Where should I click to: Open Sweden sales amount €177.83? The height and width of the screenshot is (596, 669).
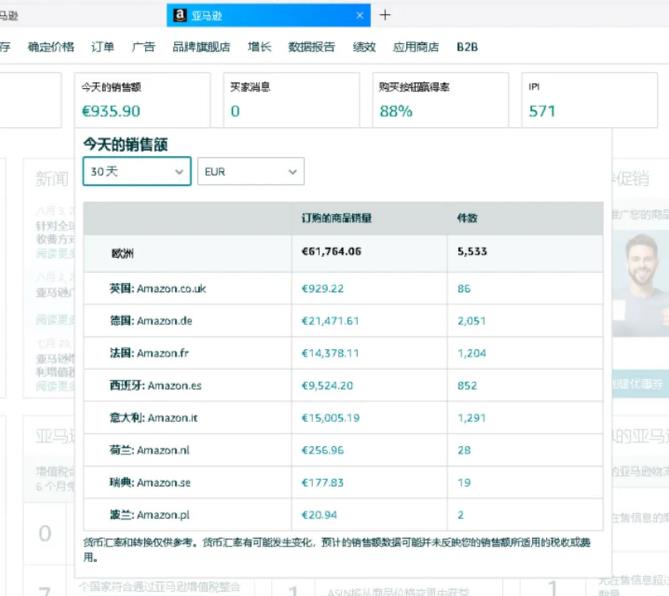[323, 483]
